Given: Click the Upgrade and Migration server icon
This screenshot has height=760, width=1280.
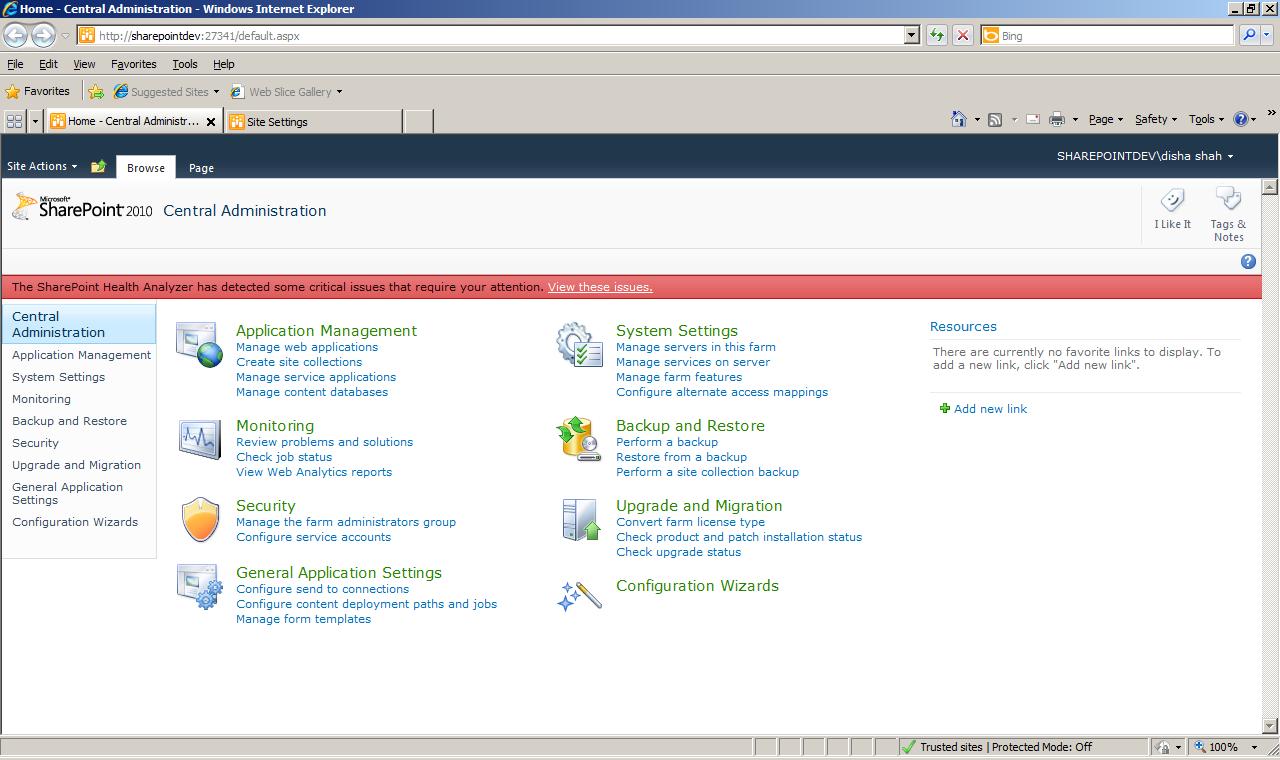Looking at the screenshot, I should pos(579,518).
